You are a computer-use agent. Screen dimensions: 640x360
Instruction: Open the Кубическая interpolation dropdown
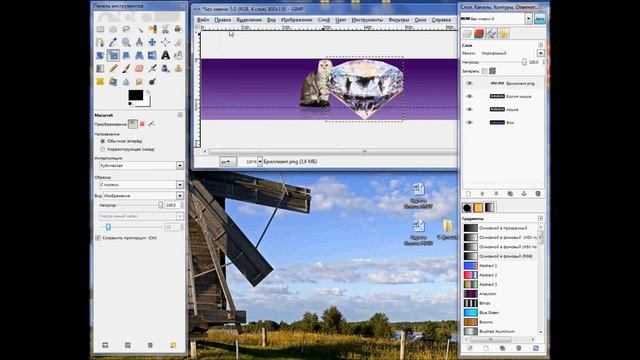141,165
